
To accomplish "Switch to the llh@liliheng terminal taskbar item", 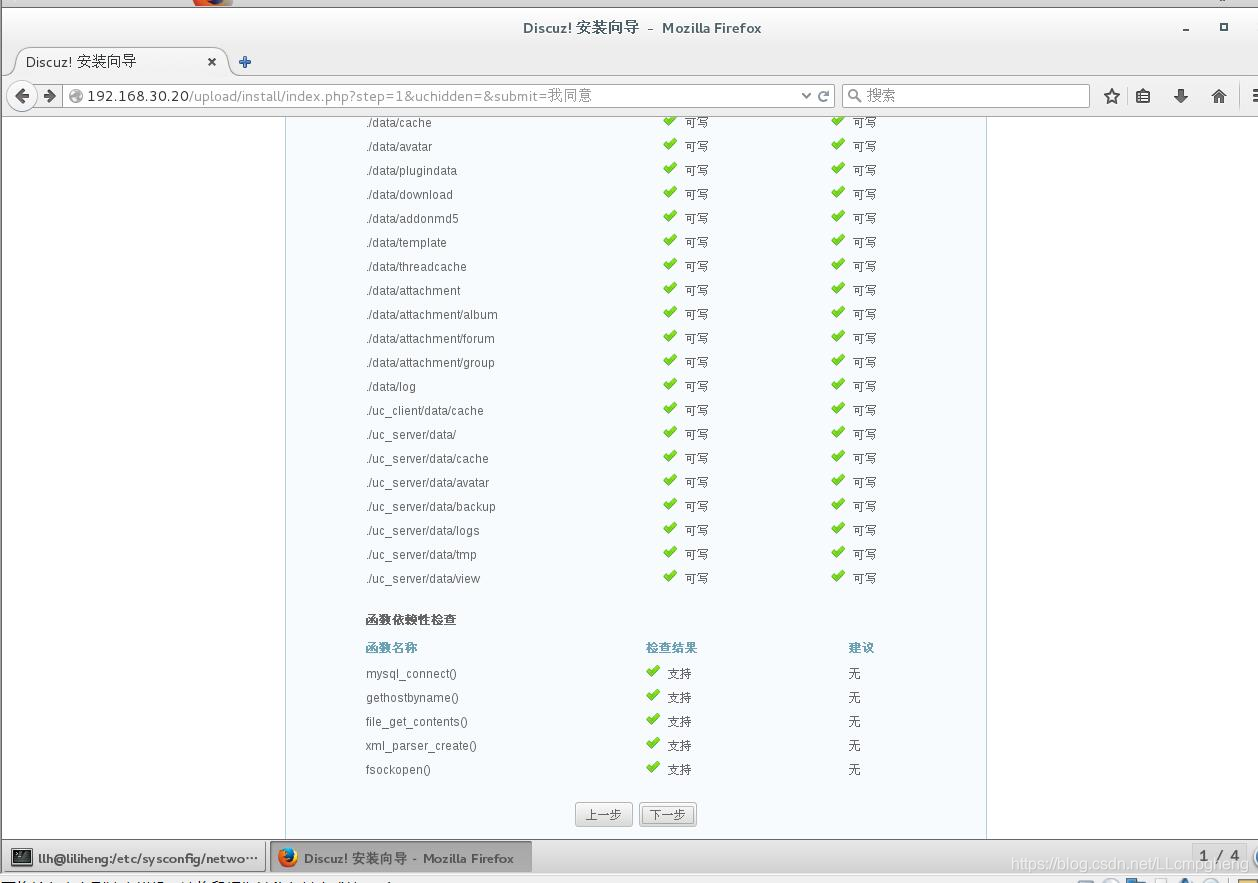I will (x=135, y=858).
